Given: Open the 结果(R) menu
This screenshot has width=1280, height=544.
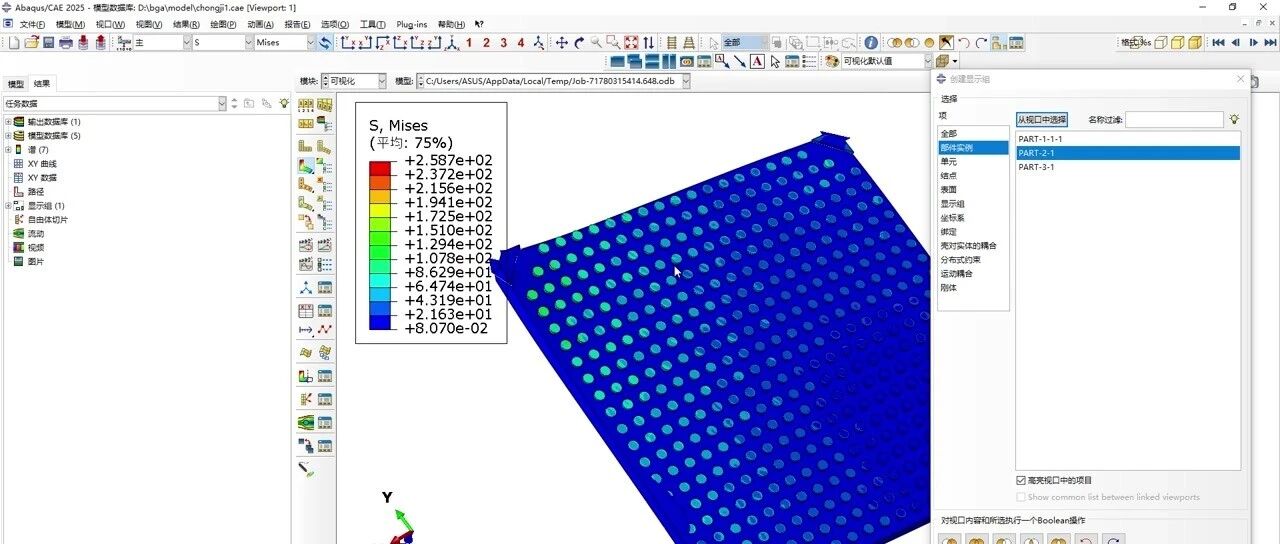Looking at the screenshot, I should [x=186, y=24].
